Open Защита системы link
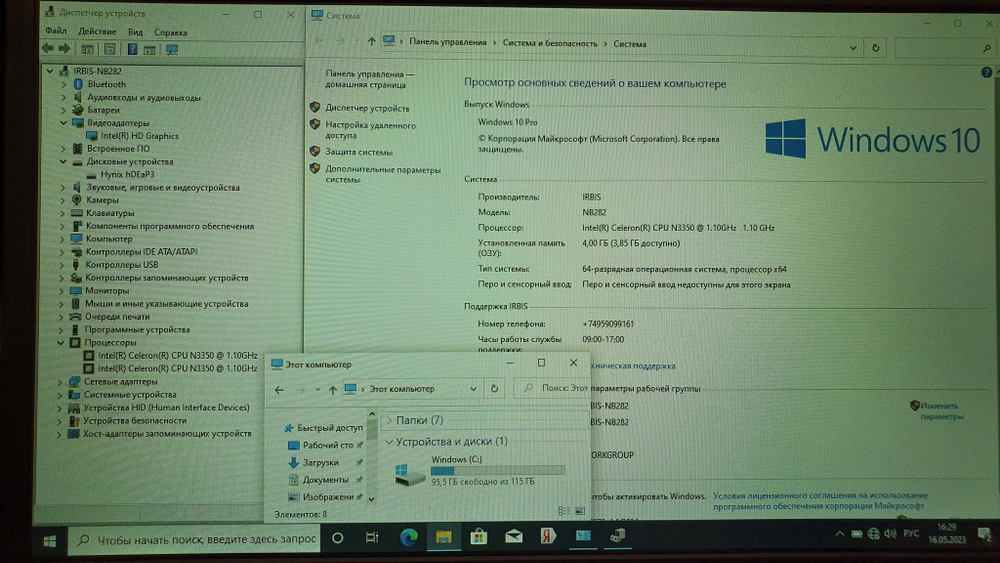The height and width of the screenshot is (563, 1000). click(x=359, y=152)
